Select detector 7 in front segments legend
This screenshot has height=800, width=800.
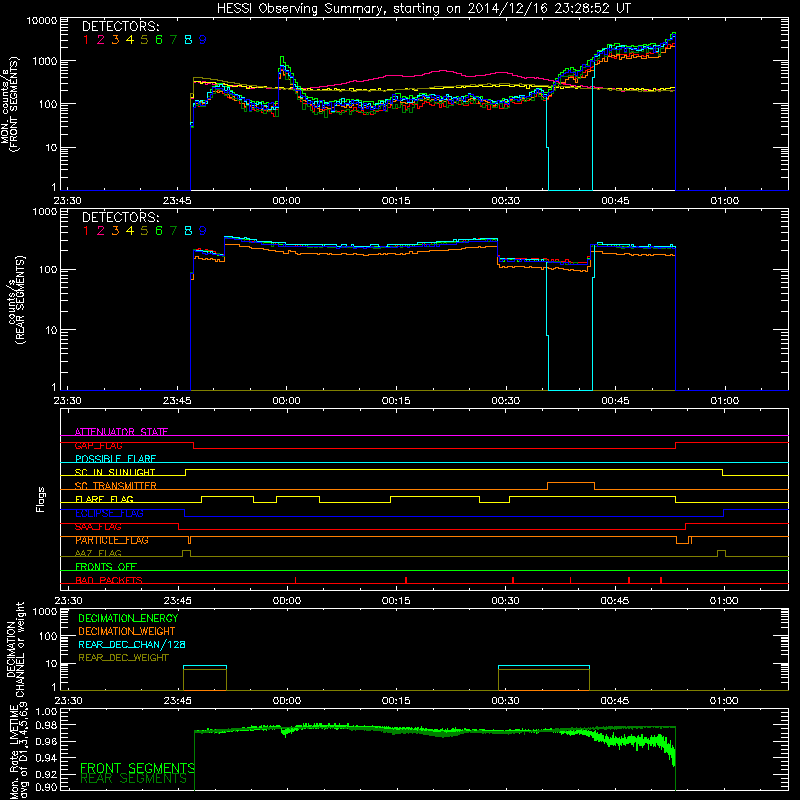[173, 40]
